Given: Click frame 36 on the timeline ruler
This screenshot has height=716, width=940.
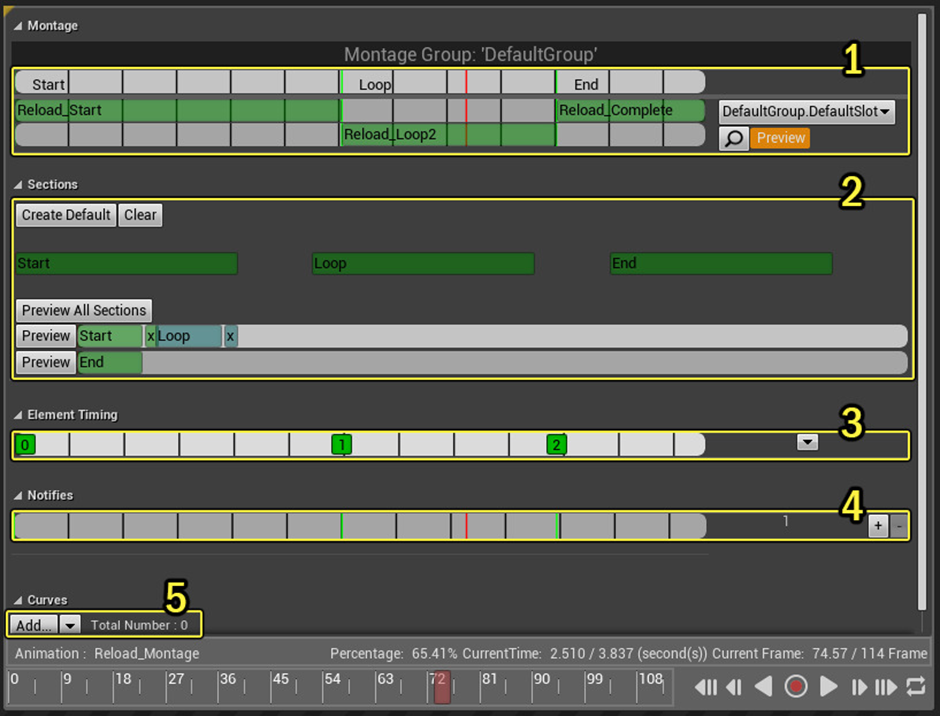Looking at the screenshot, I should pos(228,679).
